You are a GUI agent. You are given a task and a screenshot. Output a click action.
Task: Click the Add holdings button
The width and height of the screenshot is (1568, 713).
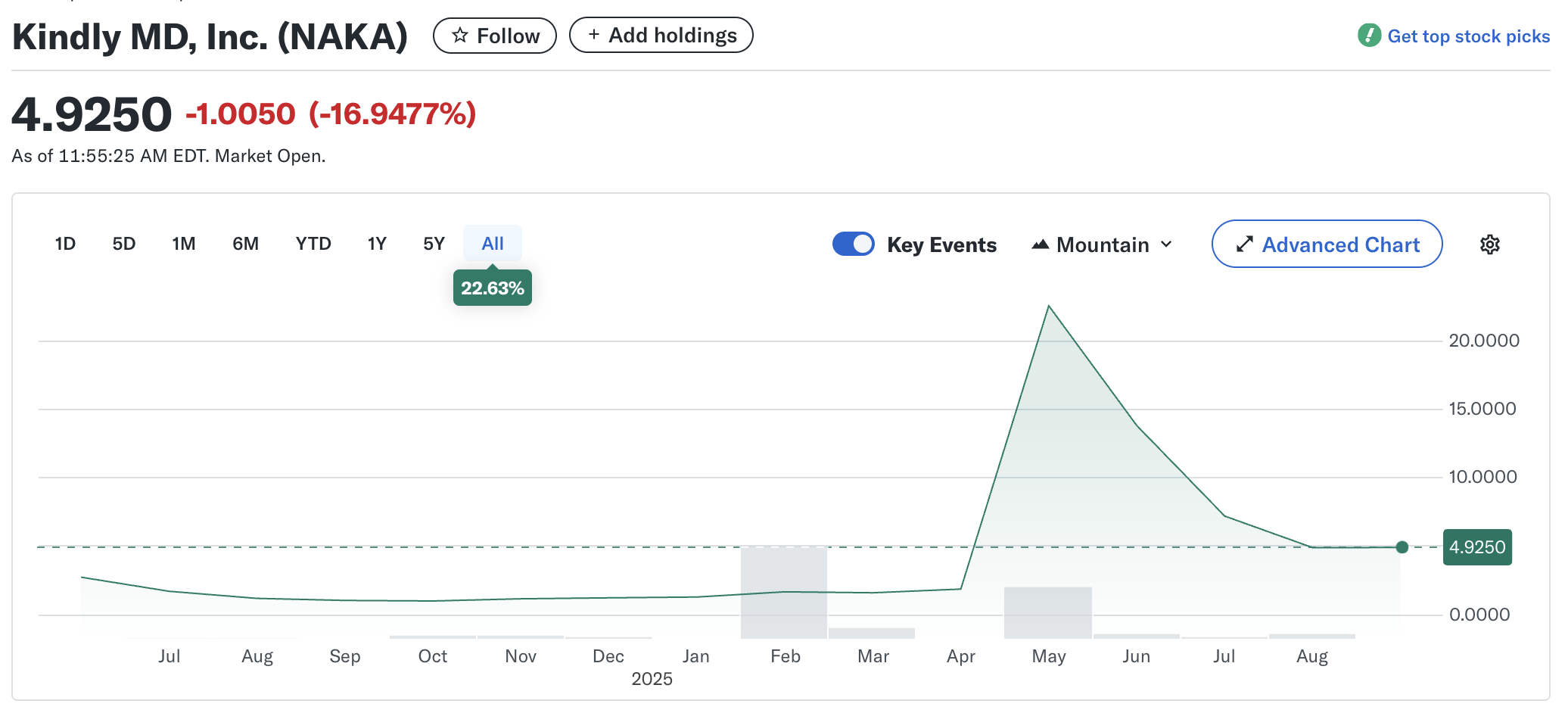[x=661, y=35]
